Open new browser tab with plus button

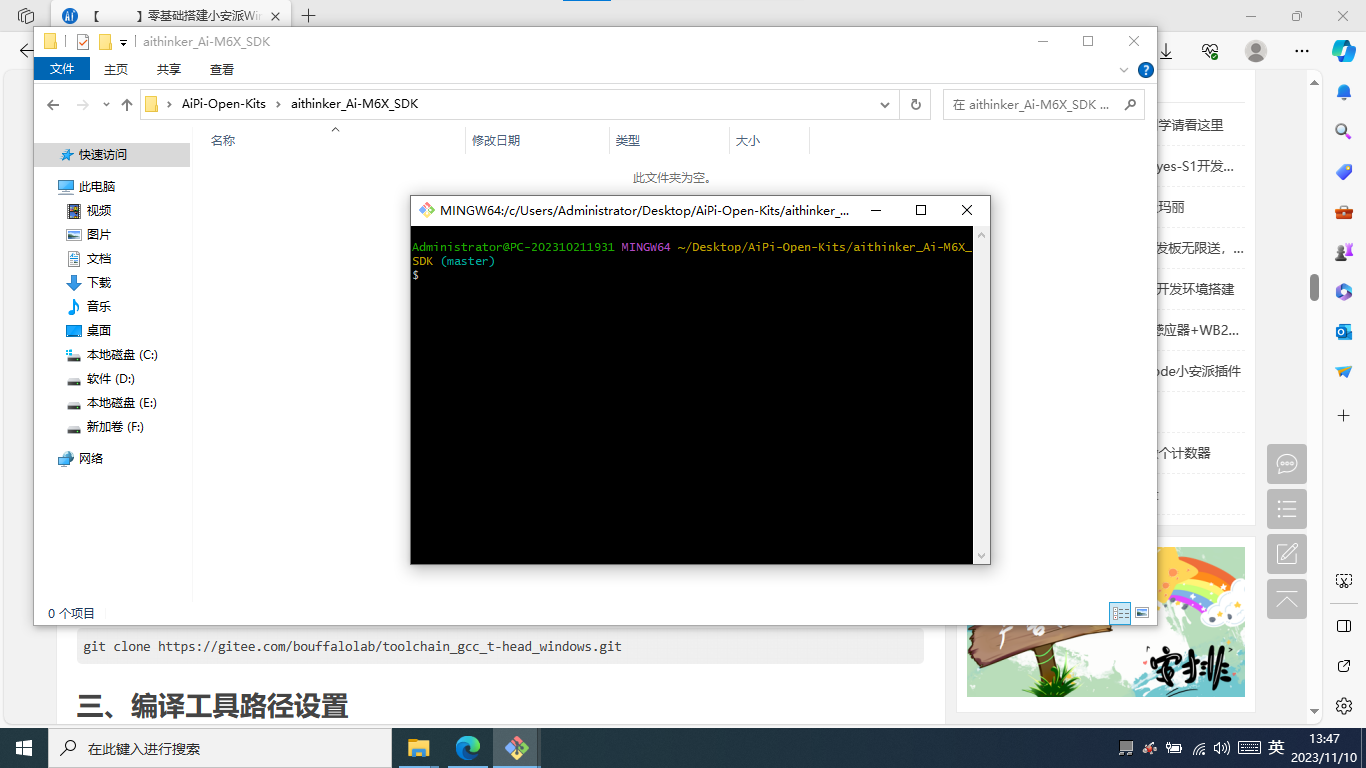[309, 16]
